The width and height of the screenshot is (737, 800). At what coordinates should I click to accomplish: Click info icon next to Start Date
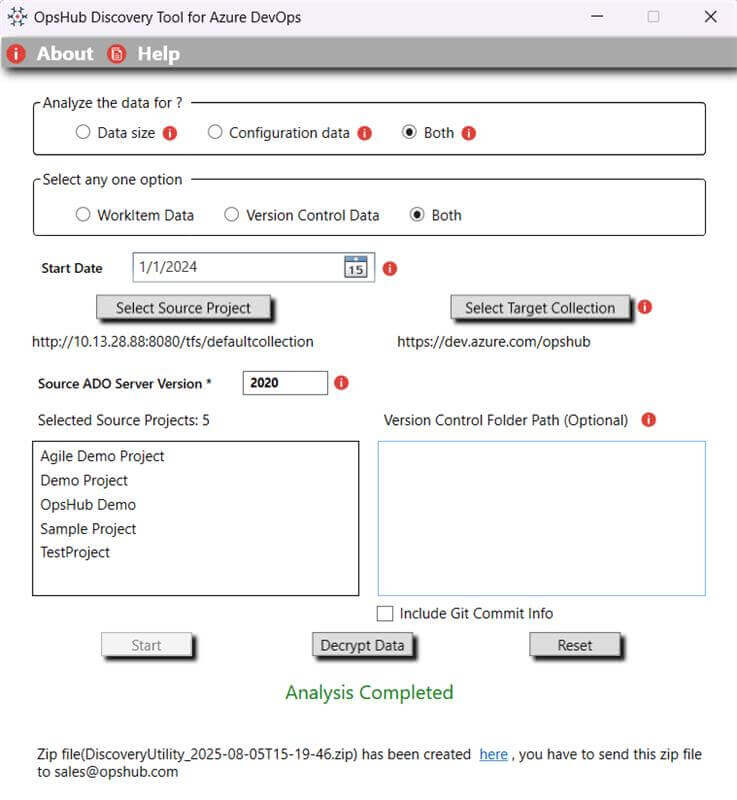(x=390, y=268)
